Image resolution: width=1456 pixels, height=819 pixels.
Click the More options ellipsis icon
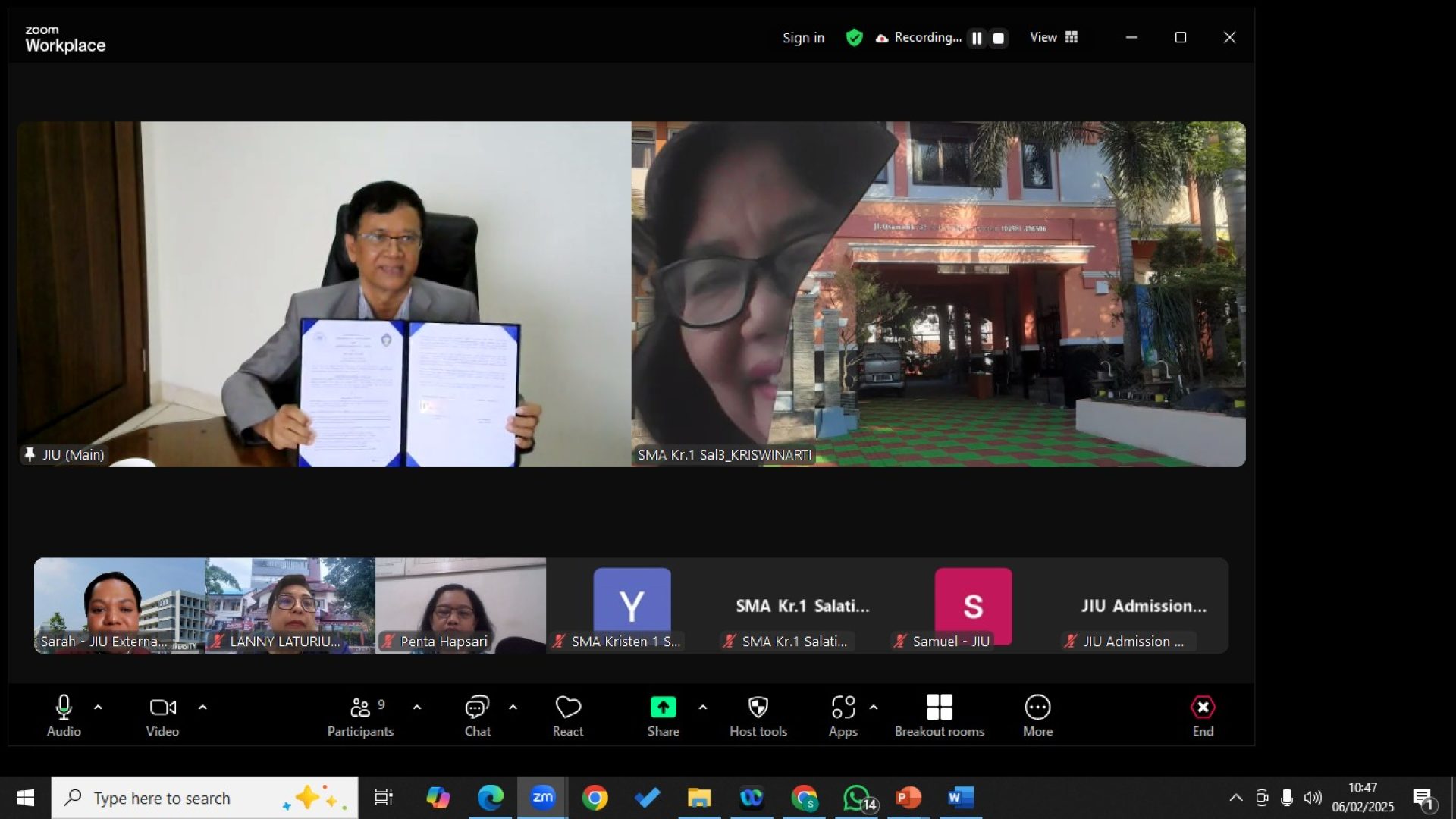click(x=1037, y=708)
